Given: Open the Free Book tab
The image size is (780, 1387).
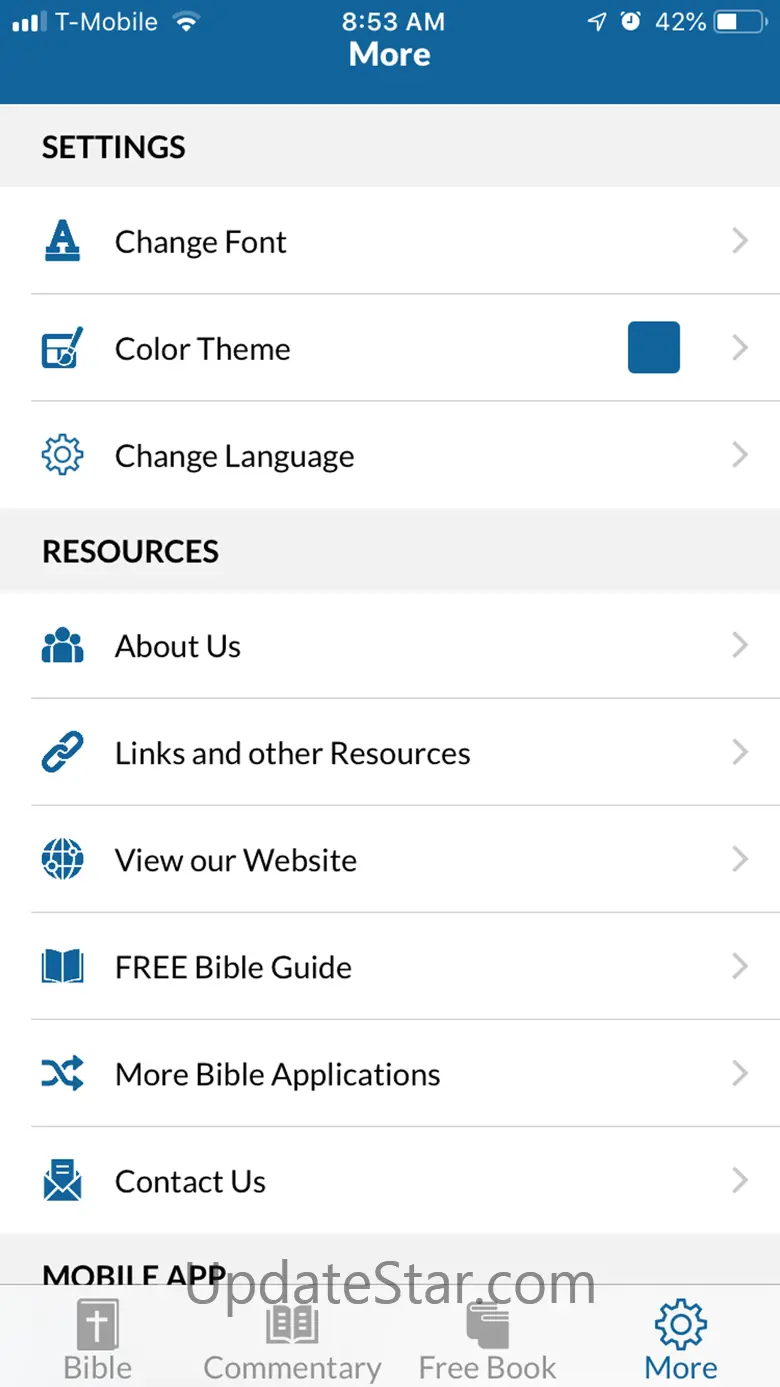Looking at the screenshot, I should tap(487, 1339).
